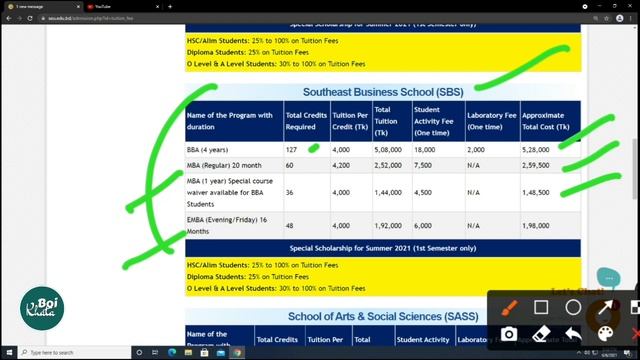Switch to the YouTube tab
Viewport: 640px width, 360px height.
[x=122, y=7]
